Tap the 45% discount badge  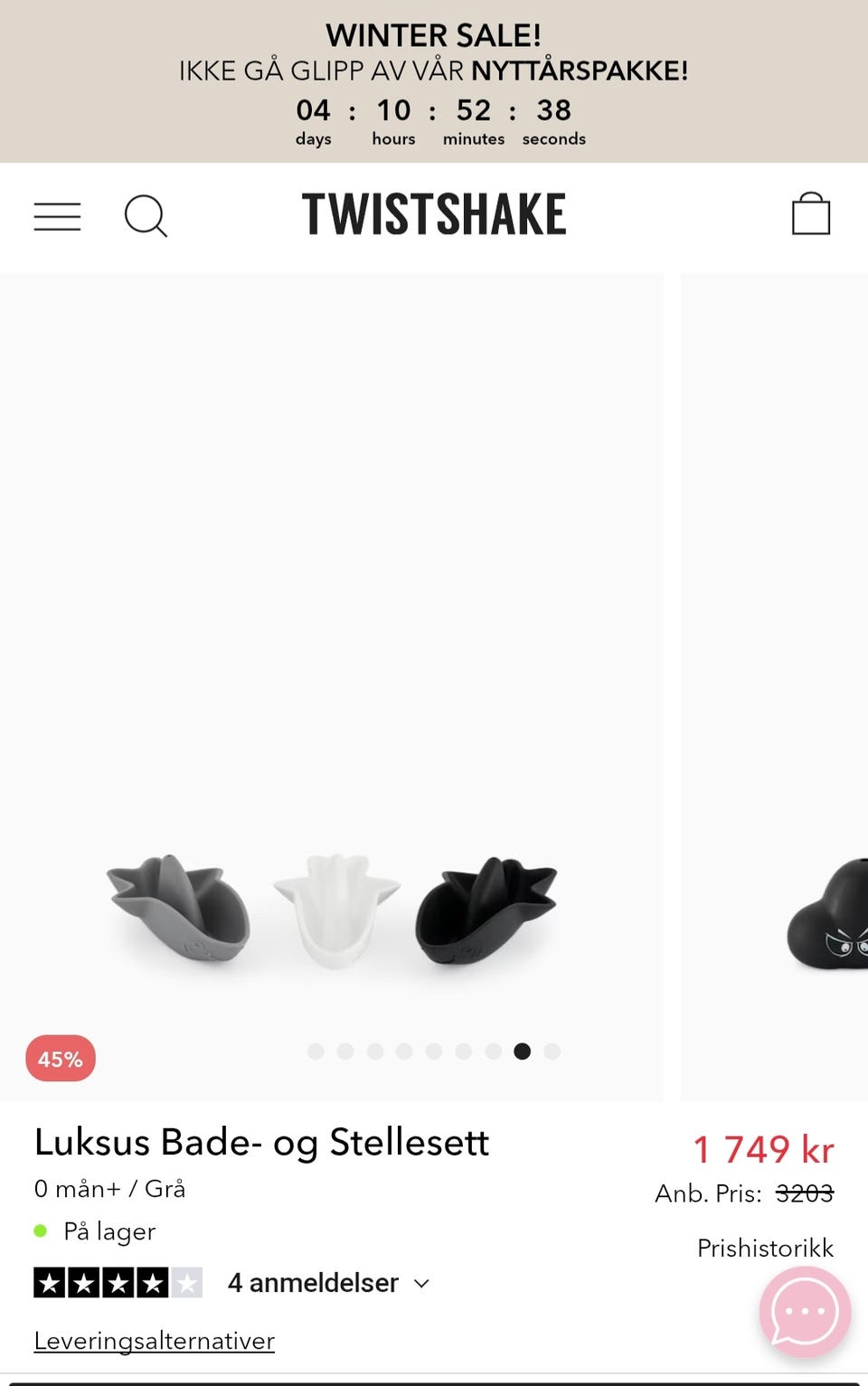pos(61,1059)
